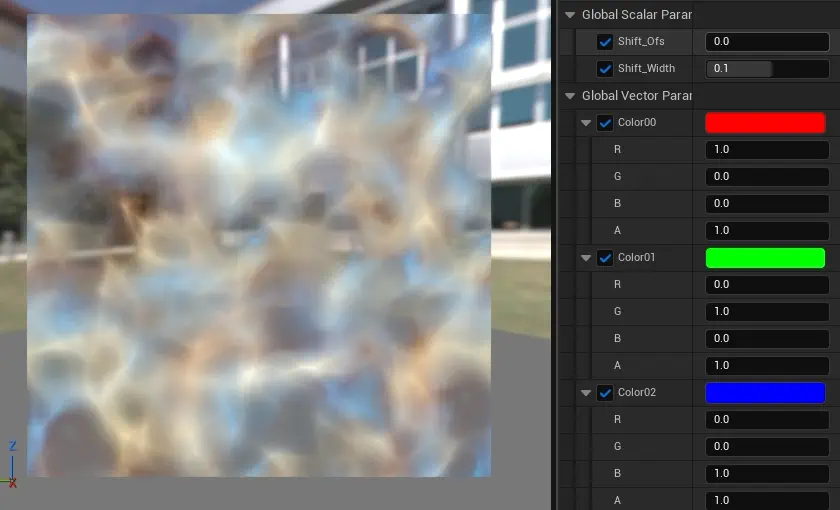This screenshot has height=510, width=840.
Task: Select the Color02 B value field
Action: click(x=767, y=473)
